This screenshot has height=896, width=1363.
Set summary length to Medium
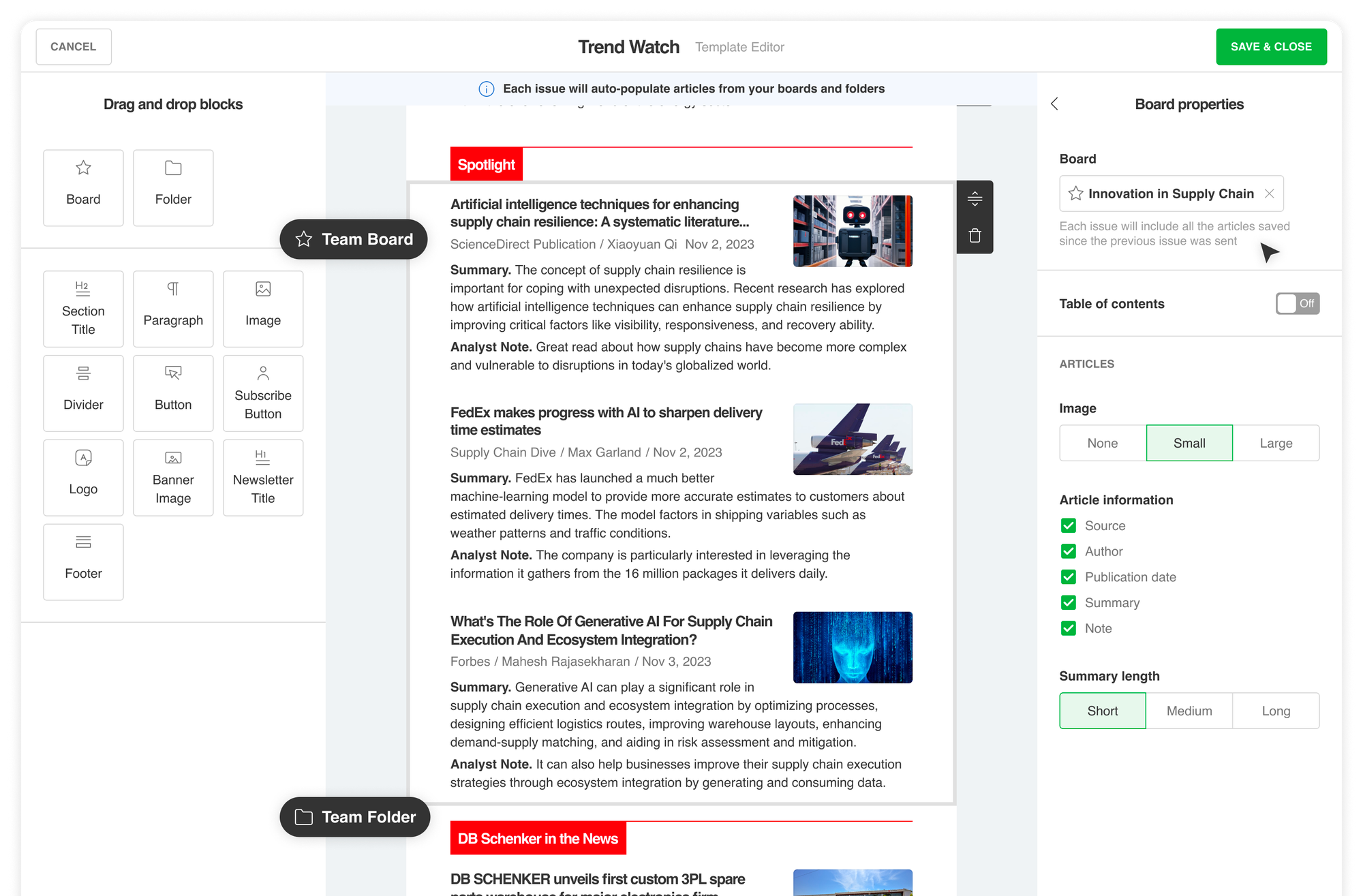[x=1189, y=711]
